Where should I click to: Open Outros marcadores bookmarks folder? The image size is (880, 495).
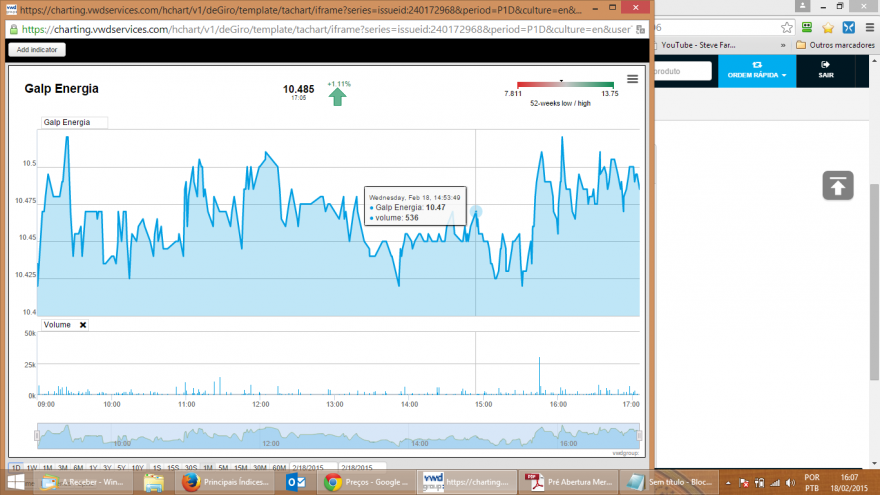point(835,45)
